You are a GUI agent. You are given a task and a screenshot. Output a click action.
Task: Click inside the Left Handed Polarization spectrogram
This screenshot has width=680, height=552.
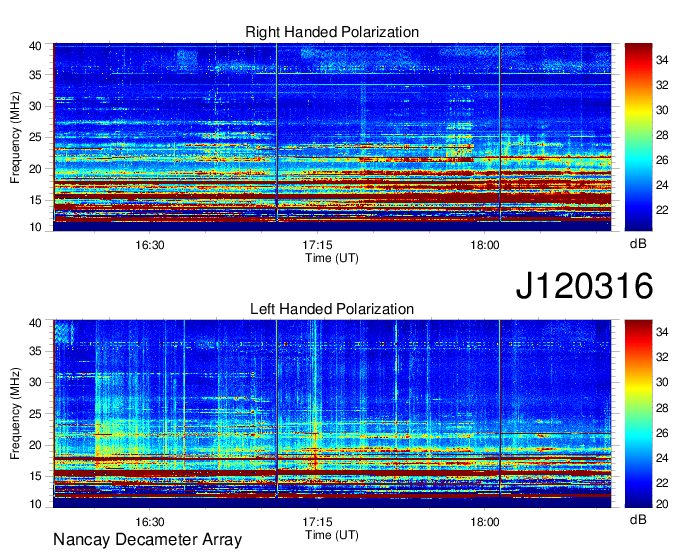point(332,414)
